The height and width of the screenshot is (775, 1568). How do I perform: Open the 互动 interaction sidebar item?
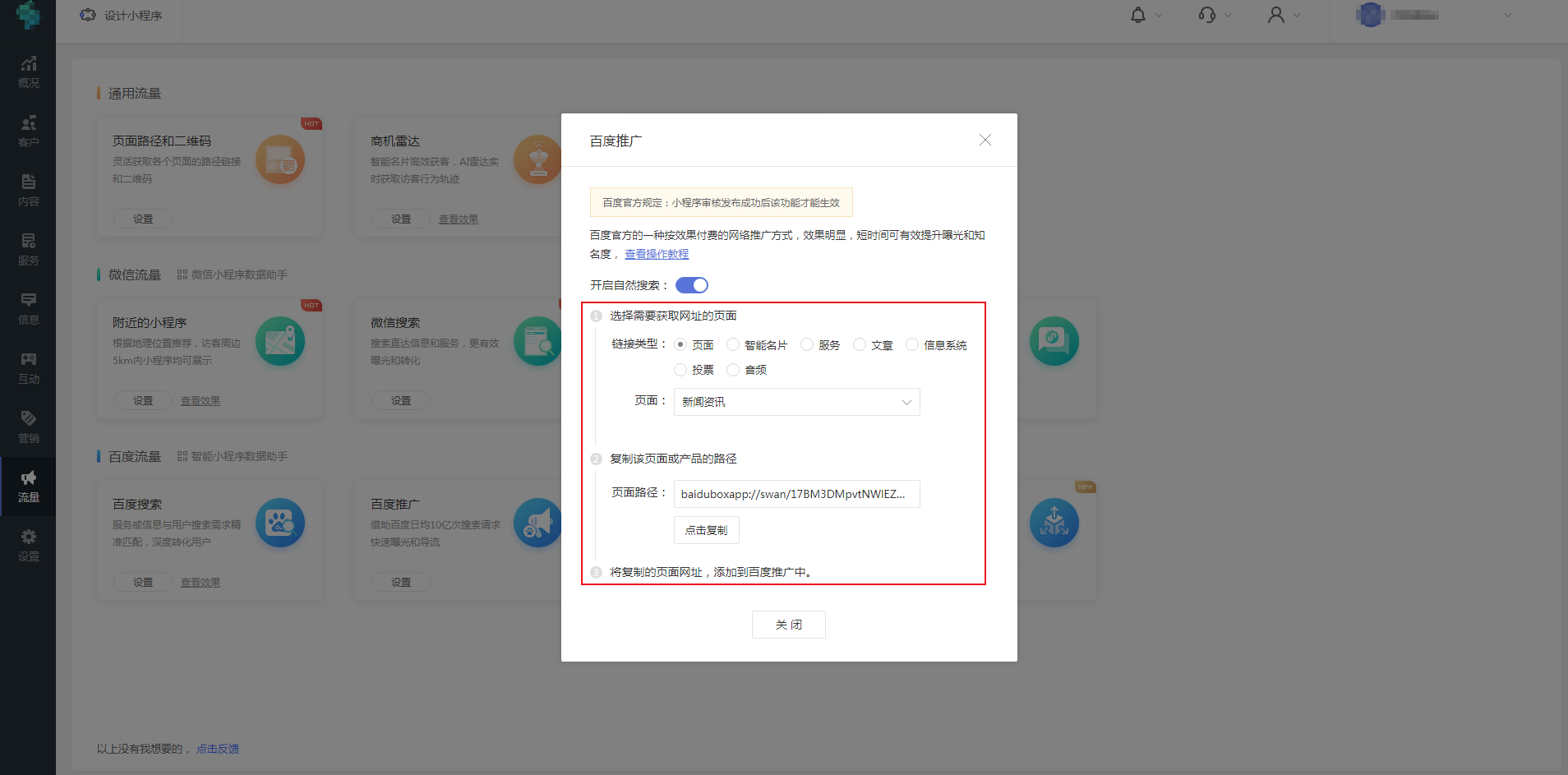[28, 368]
